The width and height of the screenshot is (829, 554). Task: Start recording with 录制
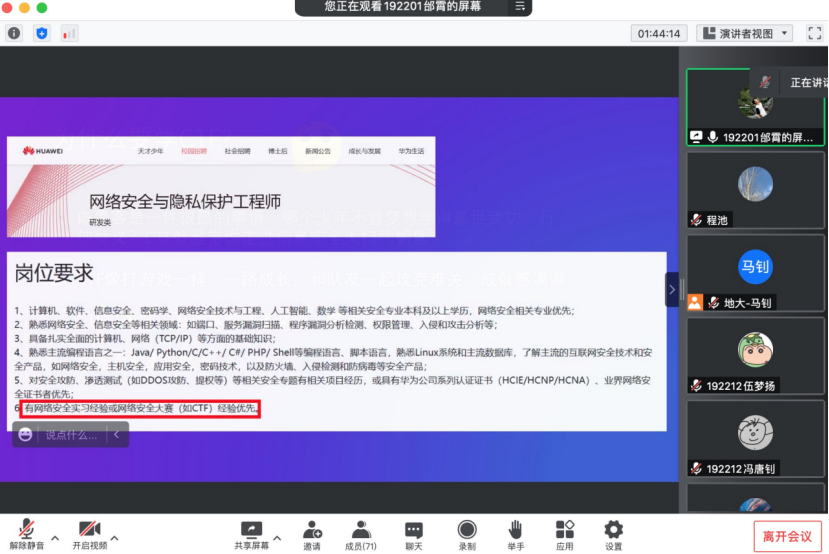coord(466,535)
